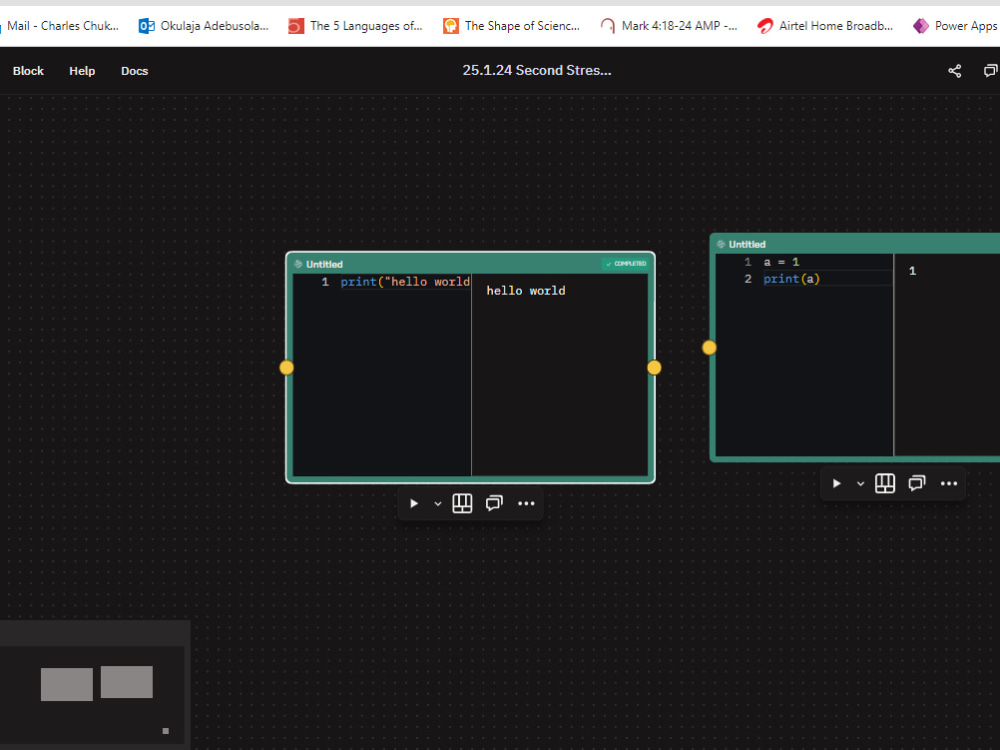Screen dimensions: 1000x750
Task: Open The Shape of Scienc... bookmark
Action: [x=511, y=26]
